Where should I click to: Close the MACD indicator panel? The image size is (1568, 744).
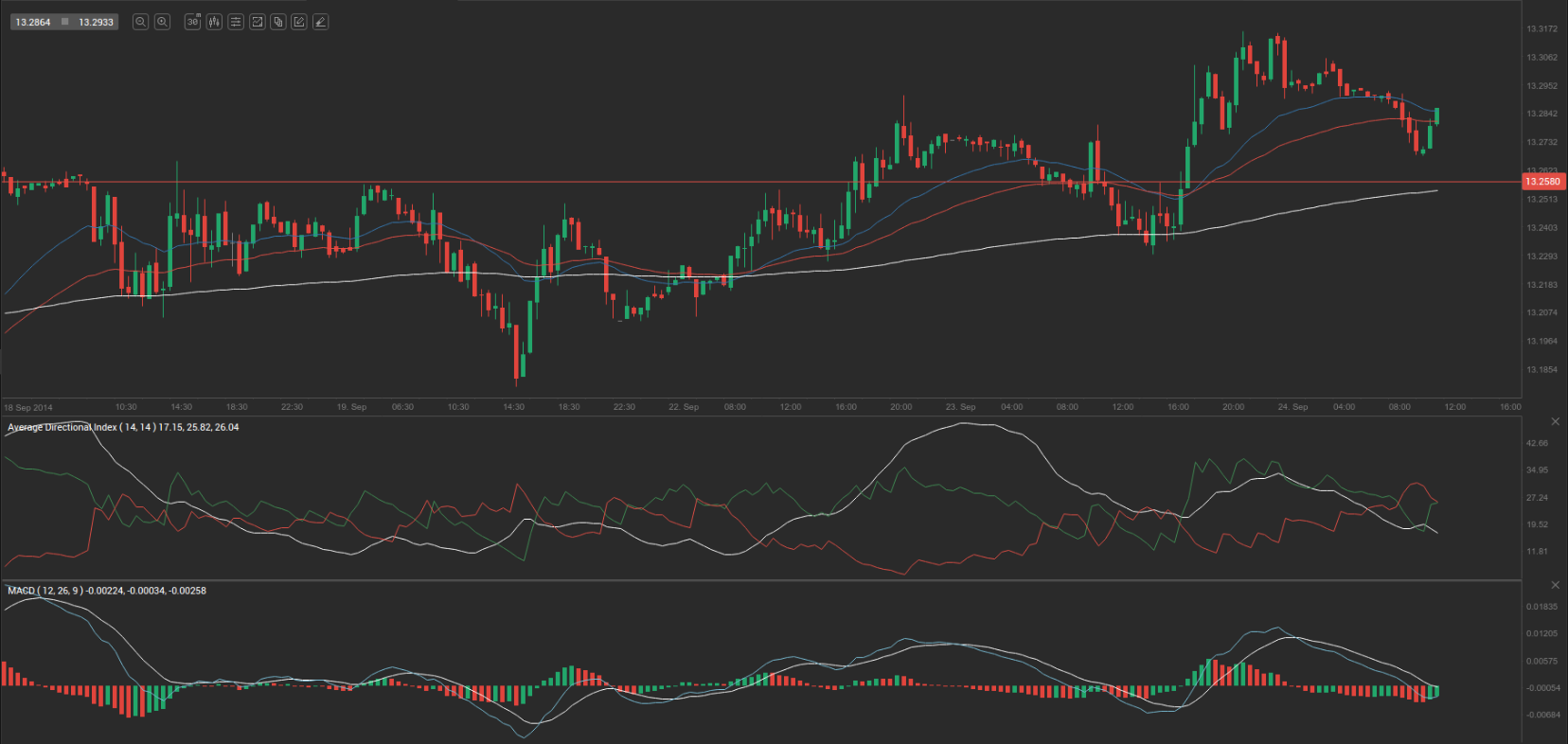click(x=1555, y=585)
